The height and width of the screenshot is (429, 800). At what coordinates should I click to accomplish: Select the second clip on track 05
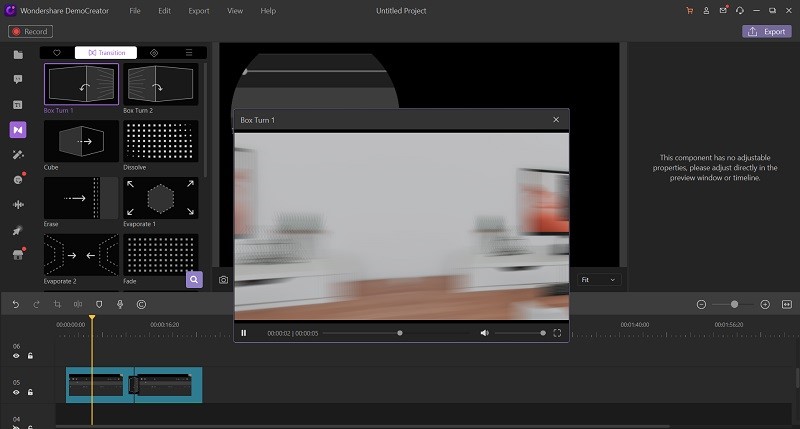click(168, 385)
